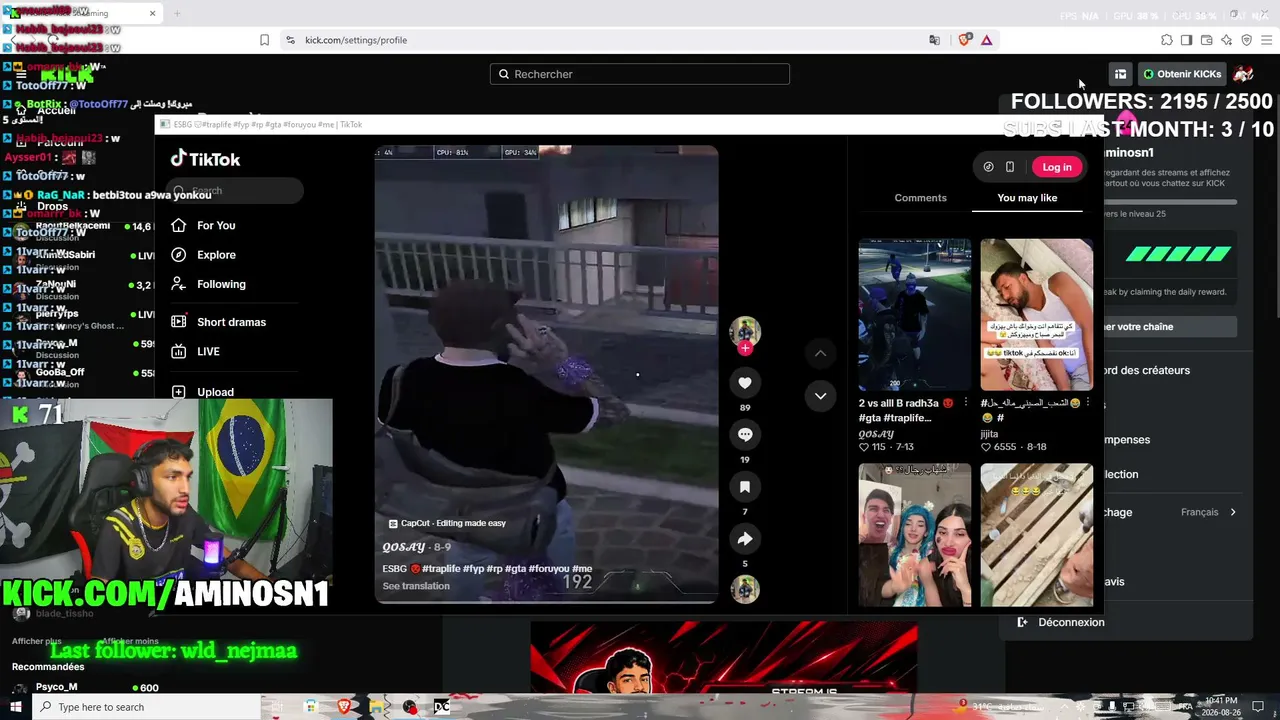Open Brave Leo AI sparkle icon

(1227, 40)
